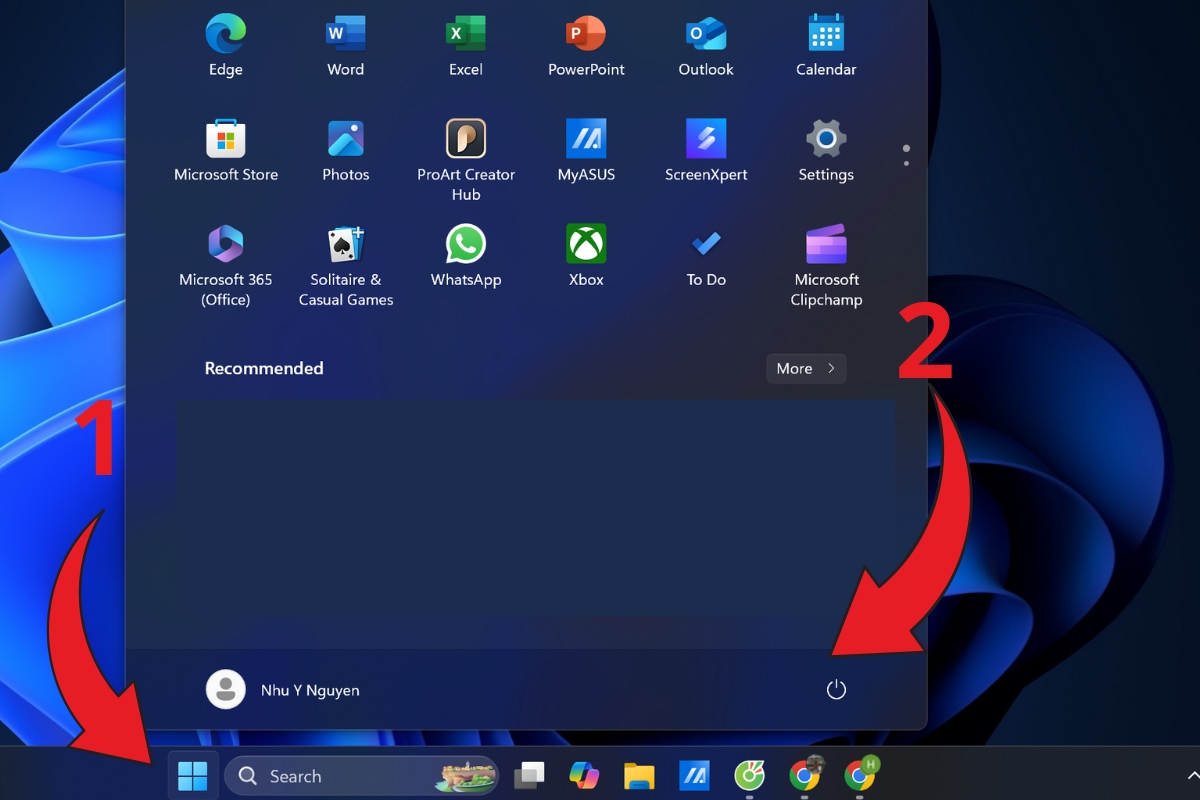The width and height of the screenshot is (1200, 800).
Task: Open Solitaire & Casual Games
Action: [346, 265]
